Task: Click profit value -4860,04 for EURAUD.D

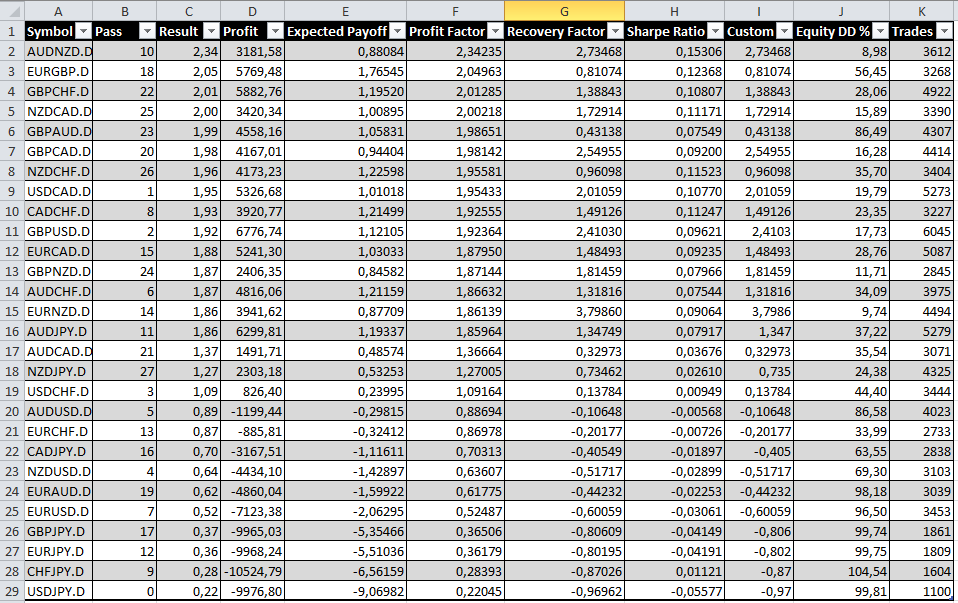Action: tap(252, 492)
